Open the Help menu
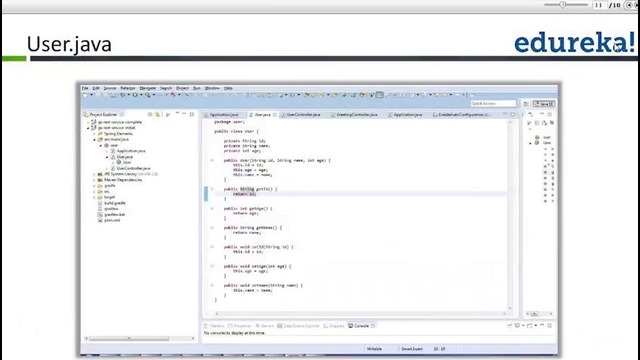Viewport: 640px width, 360px height. click(228, 88)
